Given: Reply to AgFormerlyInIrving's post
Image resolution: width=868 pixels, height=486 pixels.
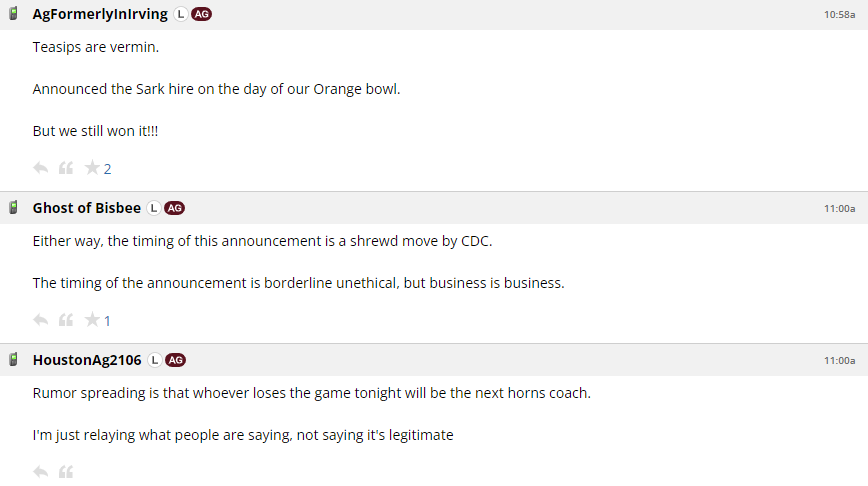Looking at the screenshot, I should tap(41, 168).
